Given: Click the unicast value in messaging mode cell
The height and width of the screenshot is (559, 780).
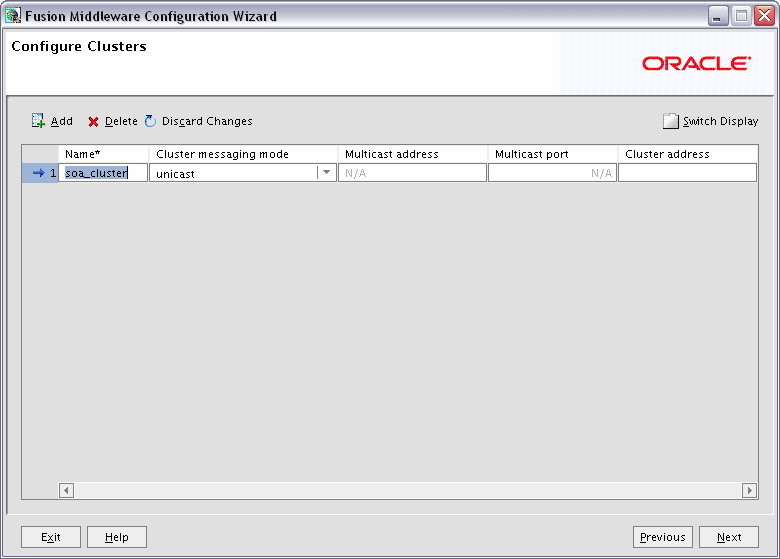Looking at the screenshot, I should coord(175,174).
